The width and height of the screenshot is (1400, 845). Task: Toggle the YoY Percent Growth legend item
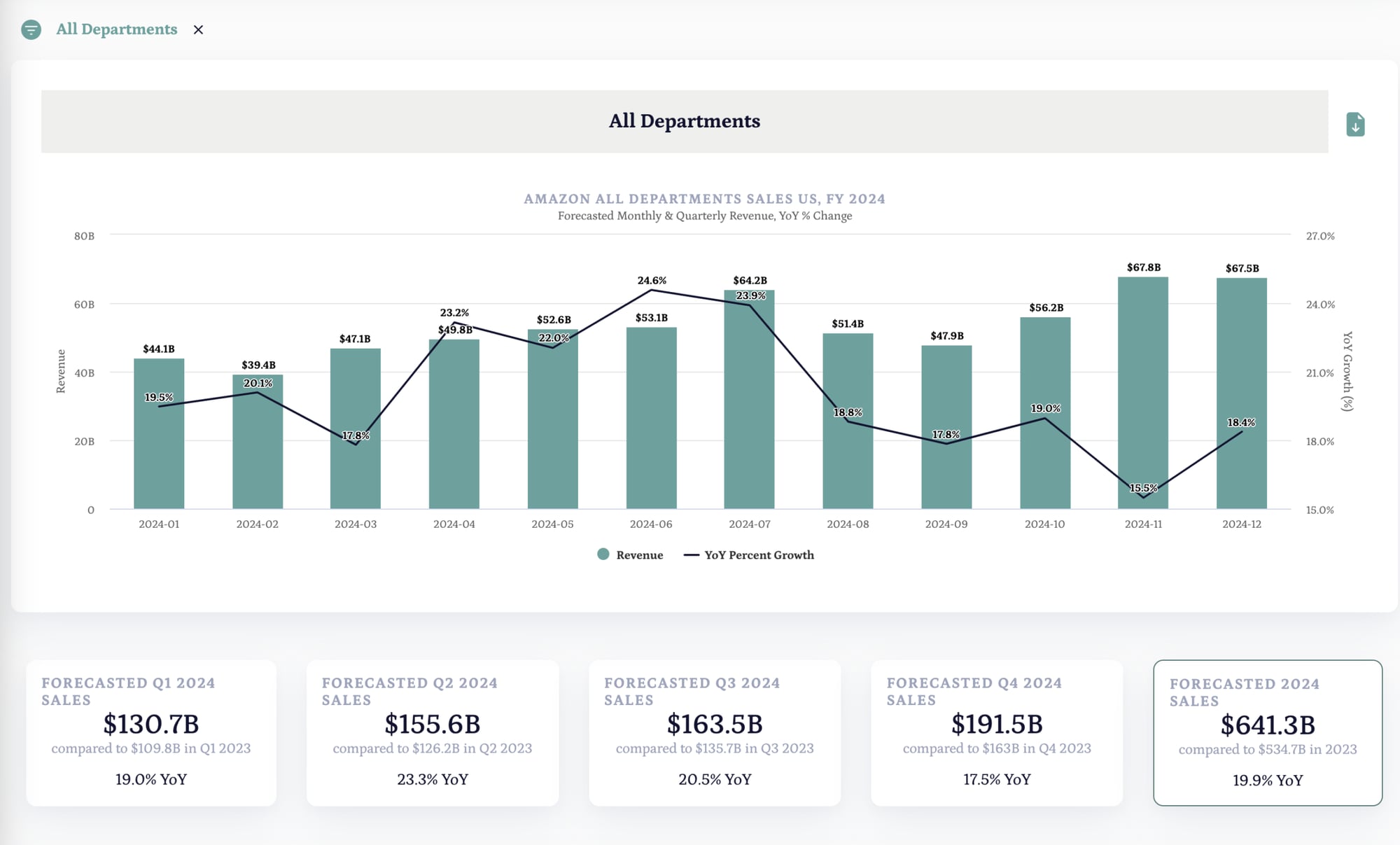[749, 554]
